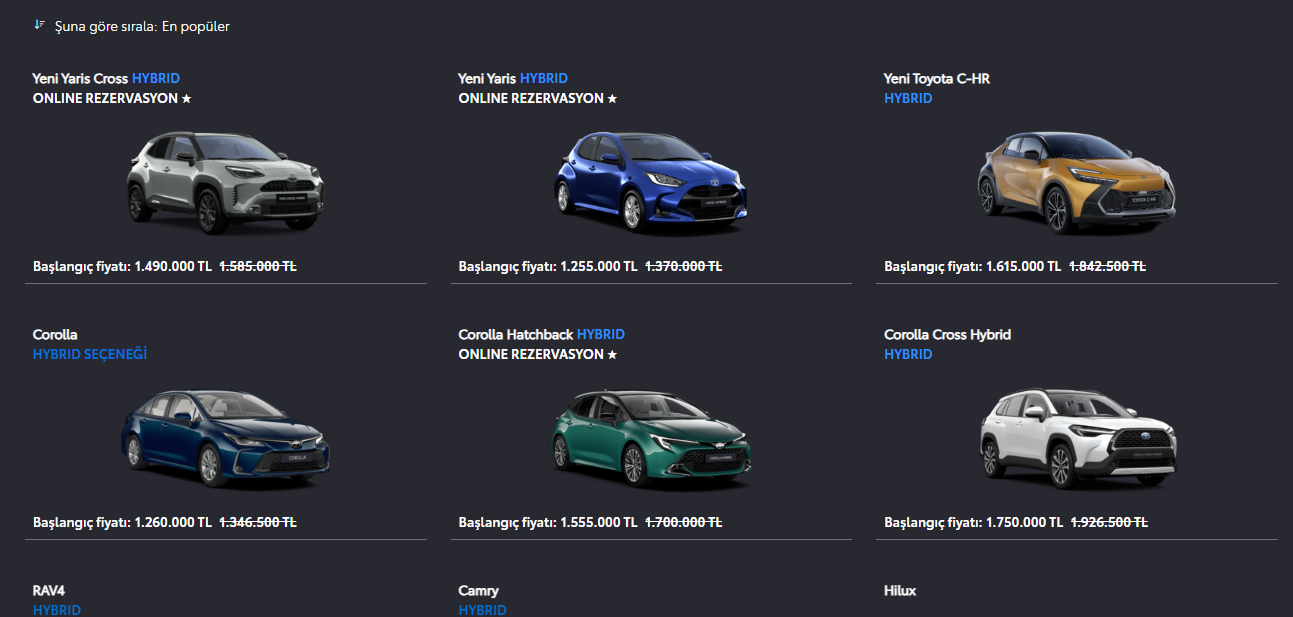The width and height of the screenshot is (1293, 617).
Task: Click the price '1.750.000 TL'
Action: coord(1024,522)
